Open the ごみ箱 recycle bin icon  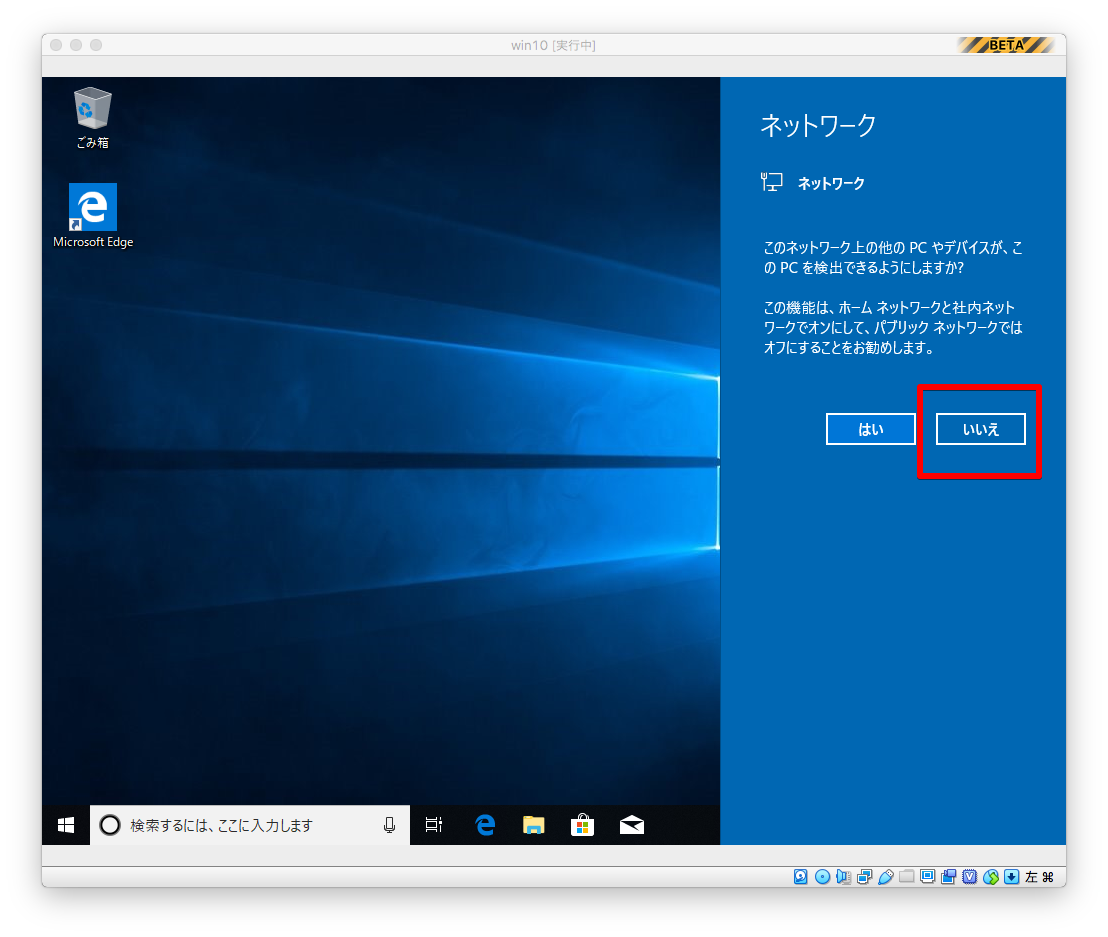coord(93,117)
